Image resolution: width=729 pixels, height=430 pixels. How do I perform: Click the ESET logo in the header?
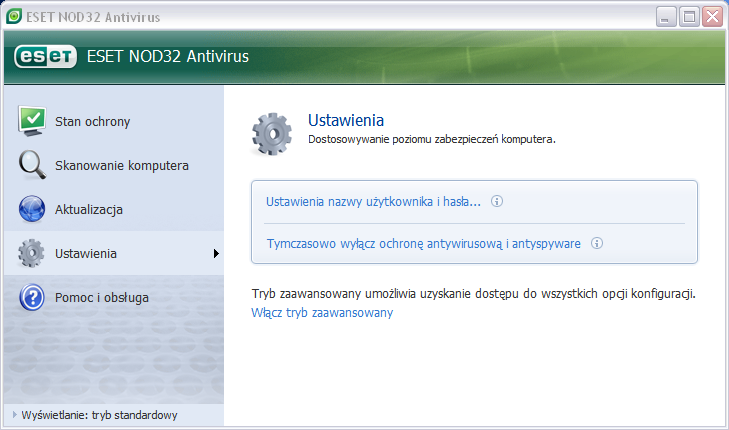45,57
